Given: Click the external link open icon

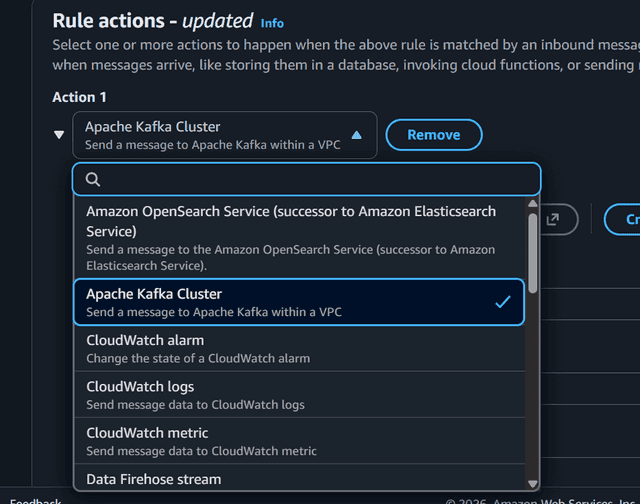Looking at the screenshot, I should point(553,220).
